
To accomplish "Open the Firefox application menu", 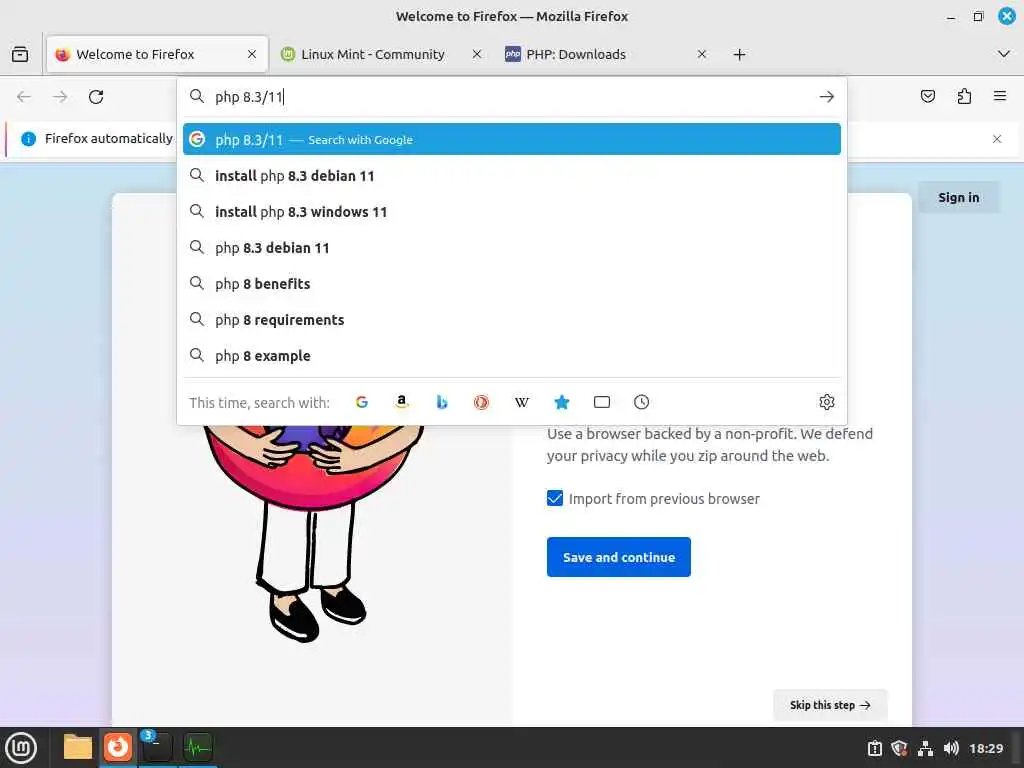I will (x=1000, y=97).
